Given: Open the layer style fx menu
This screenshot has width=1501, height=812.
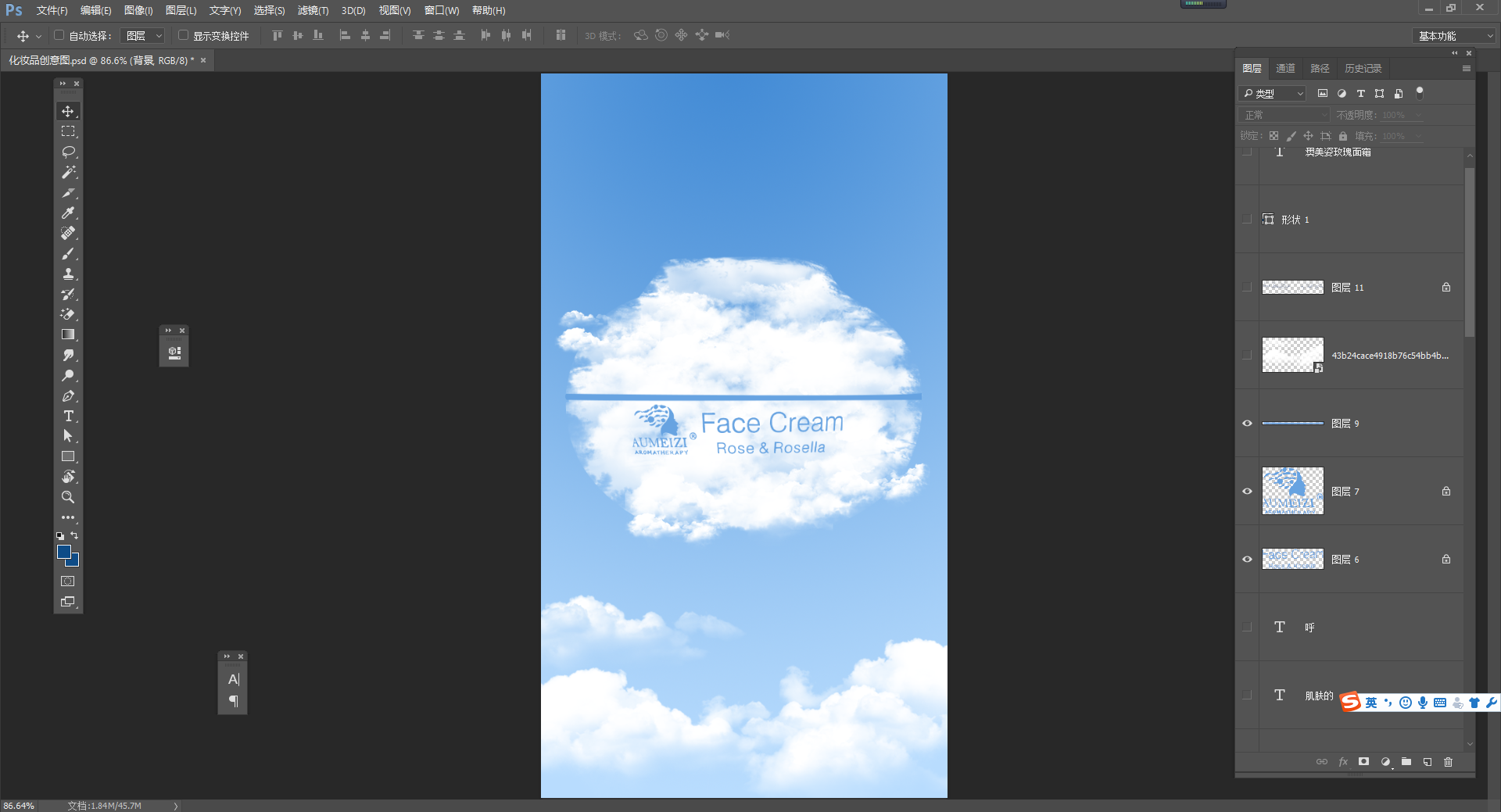Looking at the screenshot, I should click(x=1343, y=762).
